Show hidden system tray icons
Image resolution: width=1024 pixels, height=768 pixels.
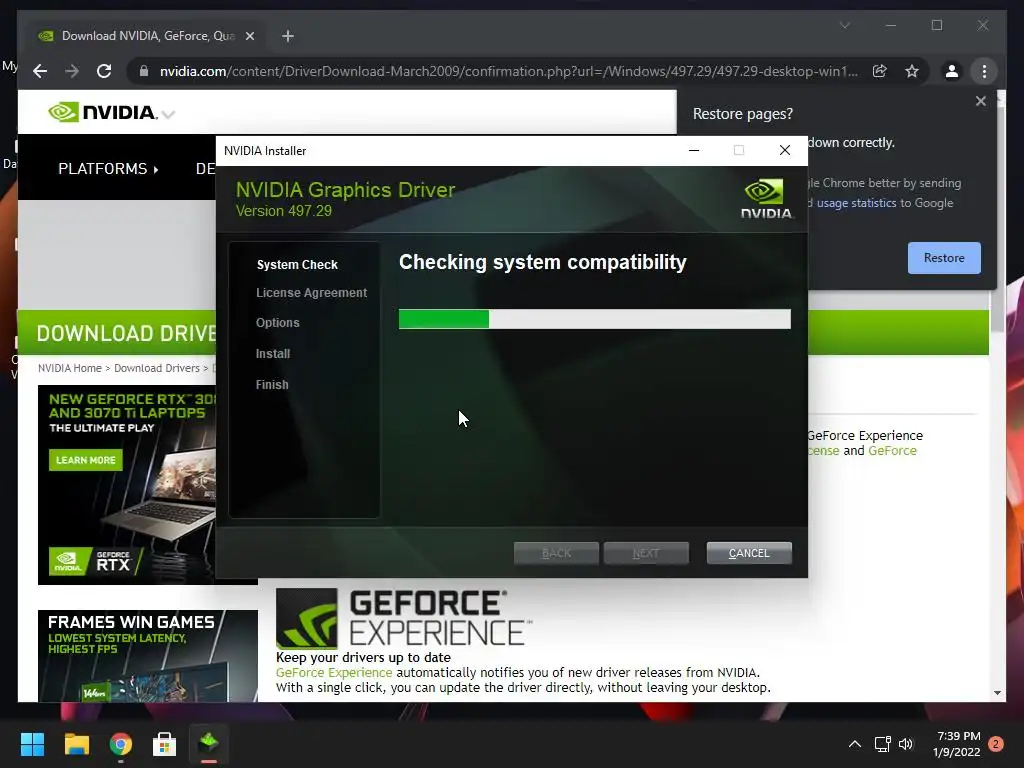854,744
